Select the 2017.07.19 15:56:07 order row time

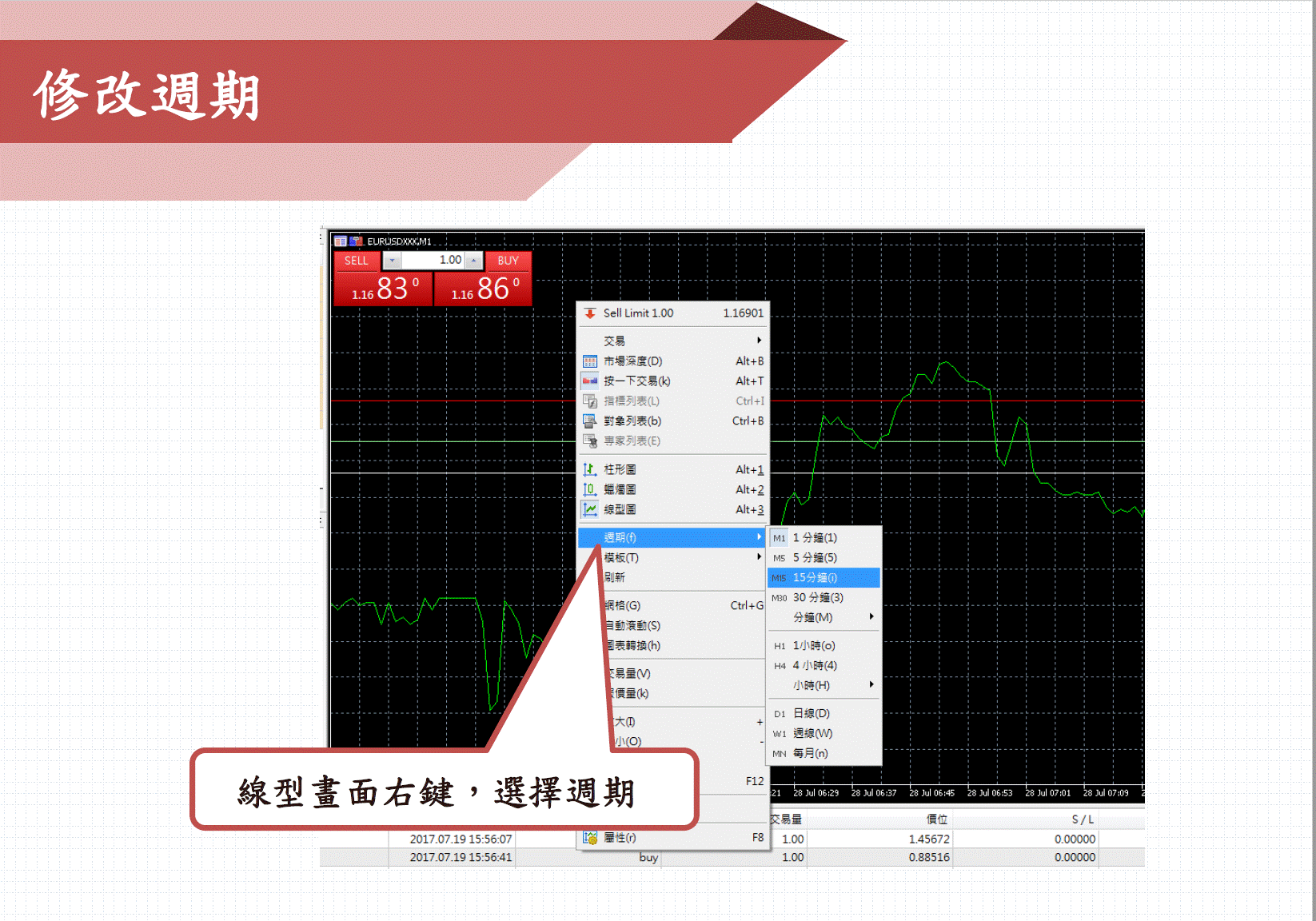tap(461, 839)
